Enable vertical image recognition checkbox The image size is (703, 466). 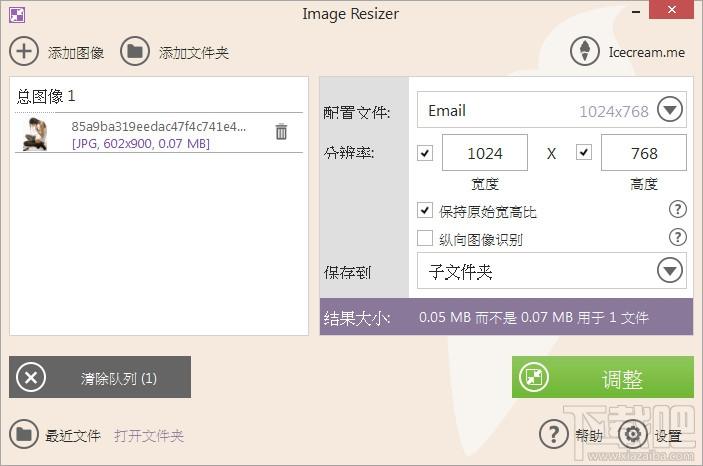[x=425, y=238]
